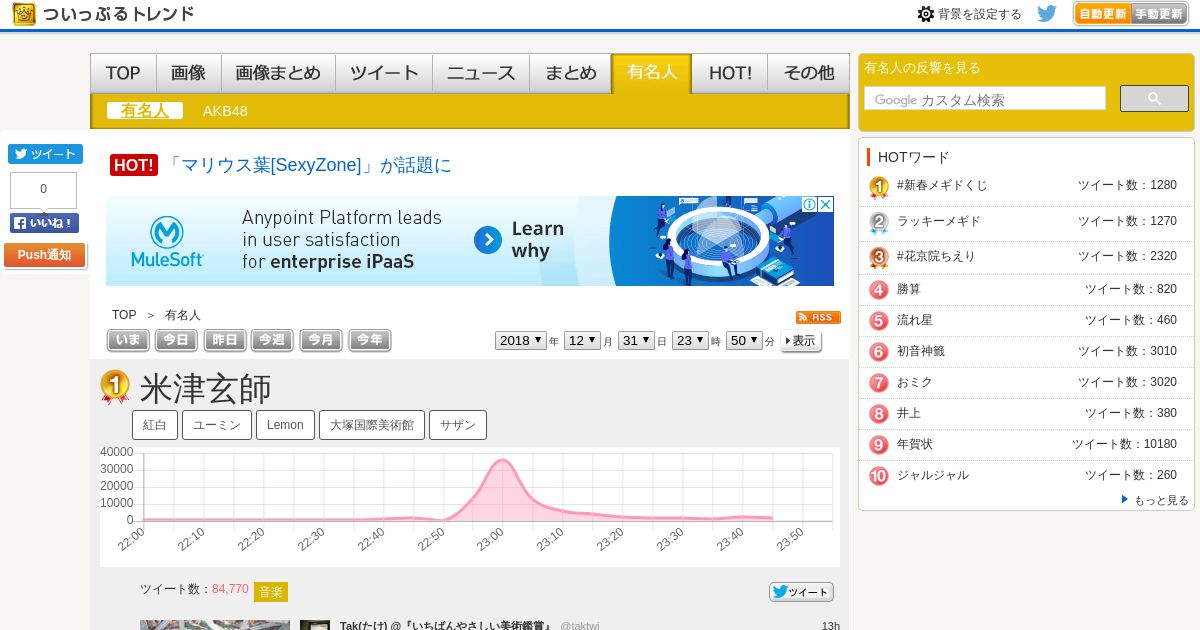Click the 今月 time filter button
Screen dimensions: 1200x630
(321, 340)
